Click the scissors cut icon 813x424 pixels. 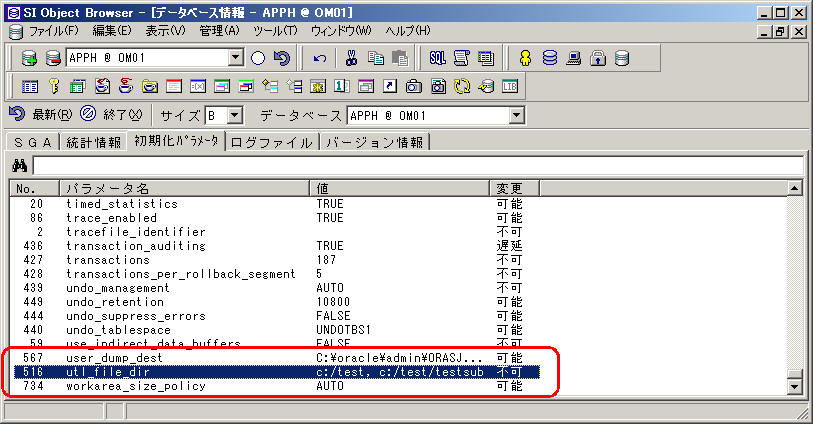(352, 58)
